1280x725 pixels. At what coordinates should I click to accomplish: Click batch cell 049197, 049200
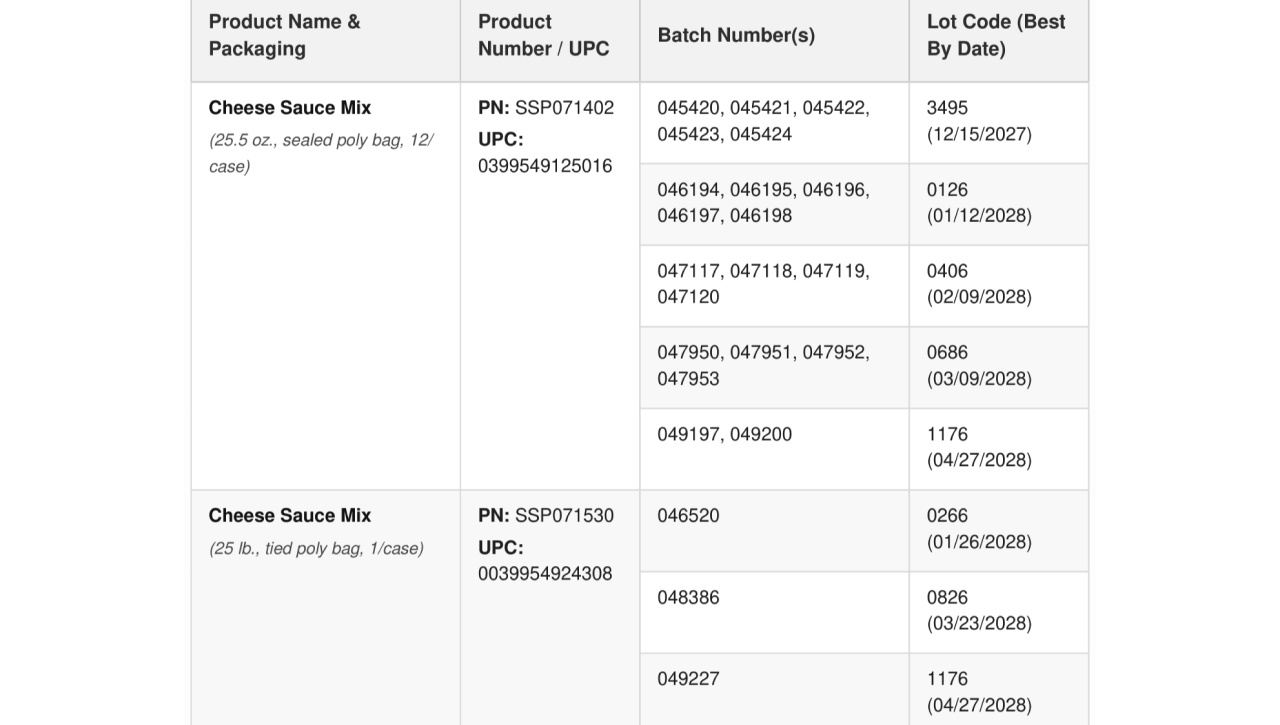pos(774,449)
